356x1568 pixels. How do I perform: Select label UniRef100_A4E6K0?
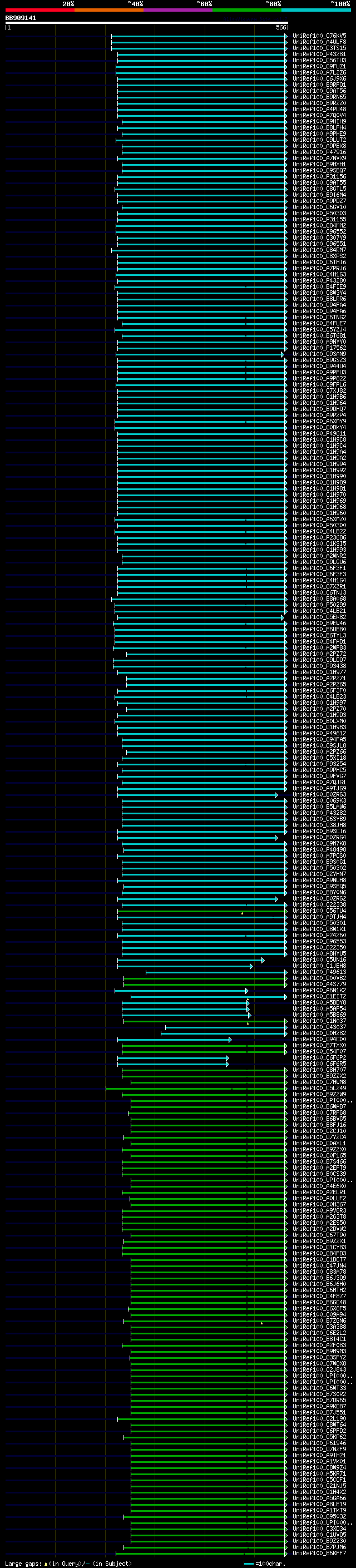pyautogui.click(x=319, y=1186)
